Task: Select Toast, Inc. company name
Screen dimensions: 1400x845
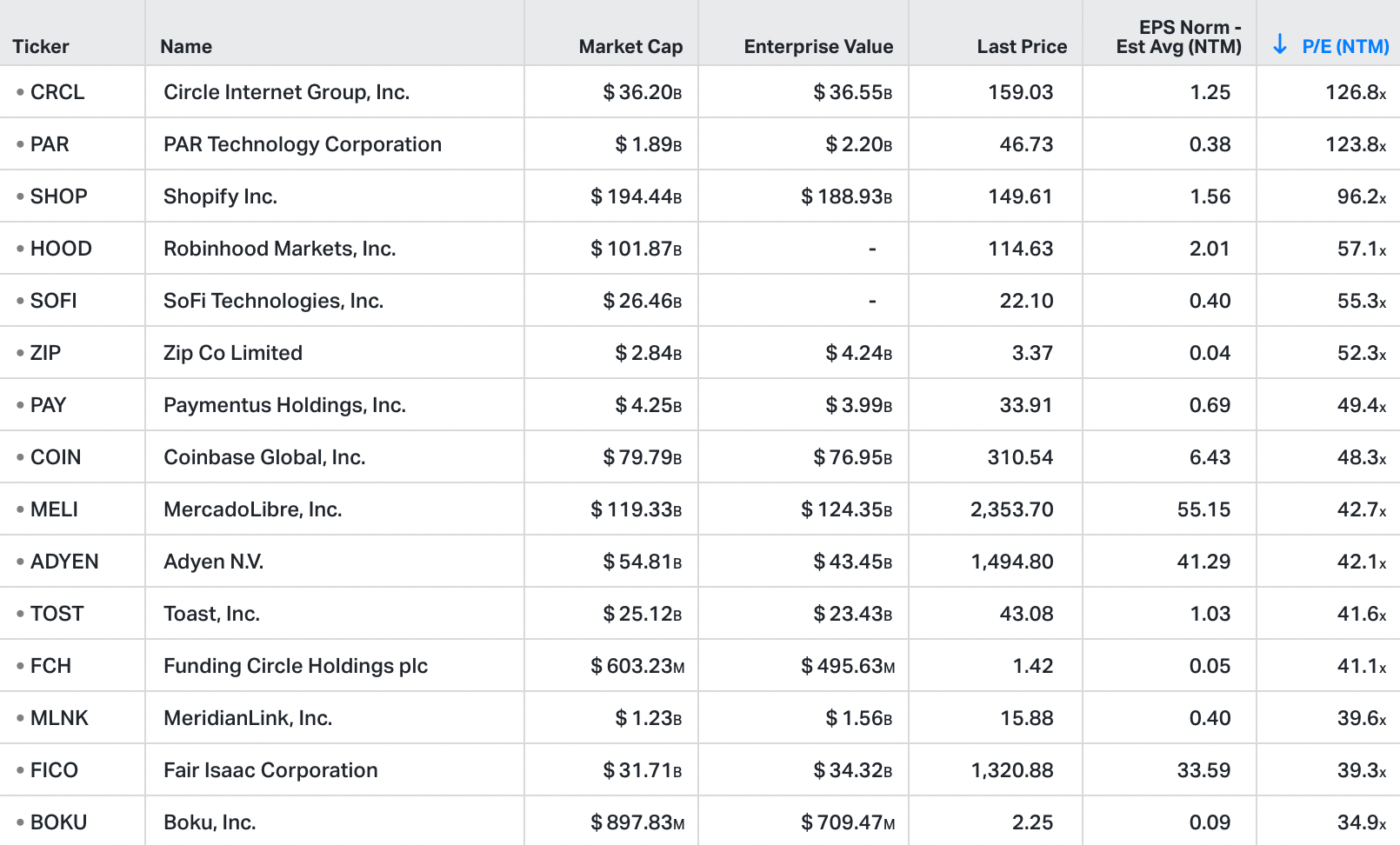Action: coord(212,614)
